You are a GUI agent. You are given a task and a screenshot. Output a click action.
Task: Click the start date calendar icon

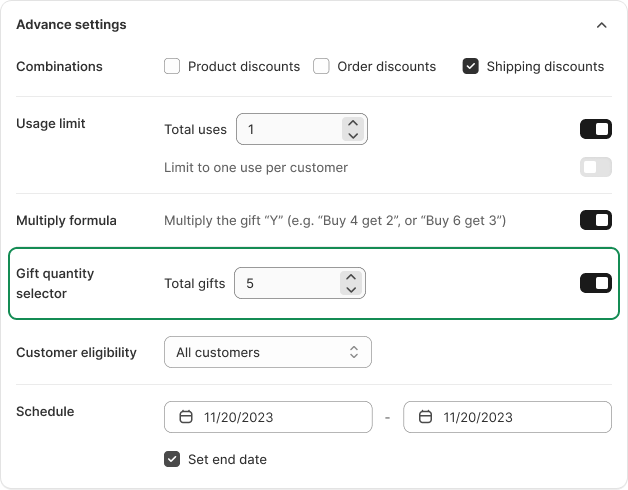(x=185, y=417)
